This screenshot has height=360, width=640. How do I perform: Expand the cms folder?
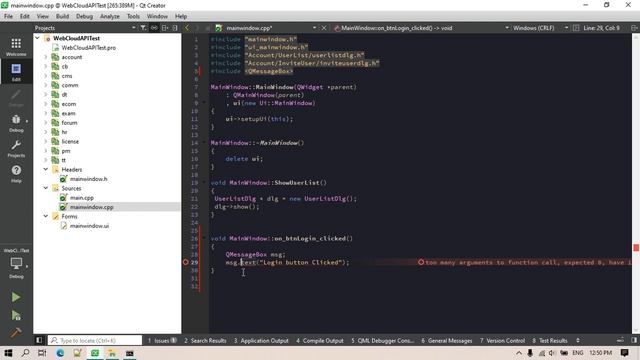tap(46, 76)
